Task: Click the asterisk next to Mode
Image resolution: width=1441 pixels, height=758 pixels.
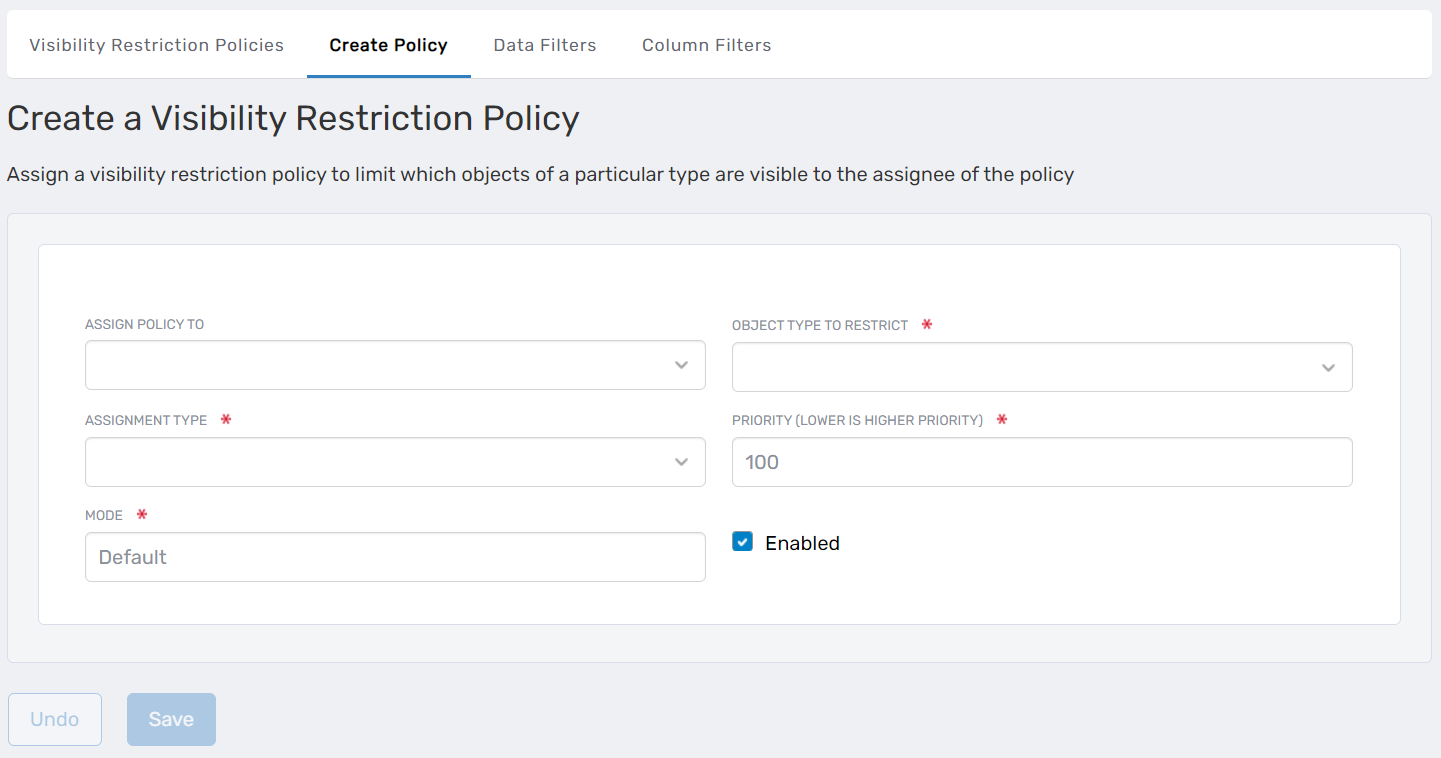Action: (x=140, y=514)
